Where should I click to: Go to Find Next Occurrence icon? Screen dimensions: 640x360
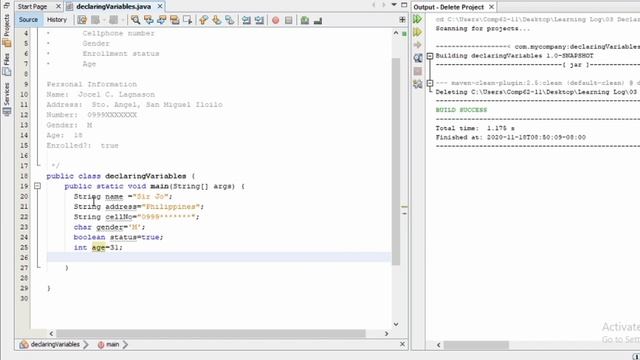(162, 20)
